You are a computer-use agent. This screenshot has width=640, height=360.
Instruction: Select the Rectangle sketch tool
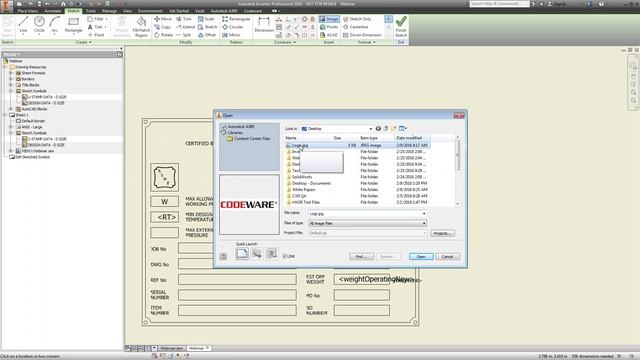tap(73, 25)
